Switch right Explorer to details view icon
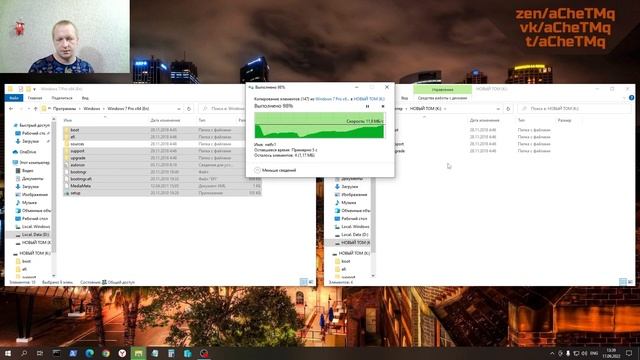 (x=623, y=282)
